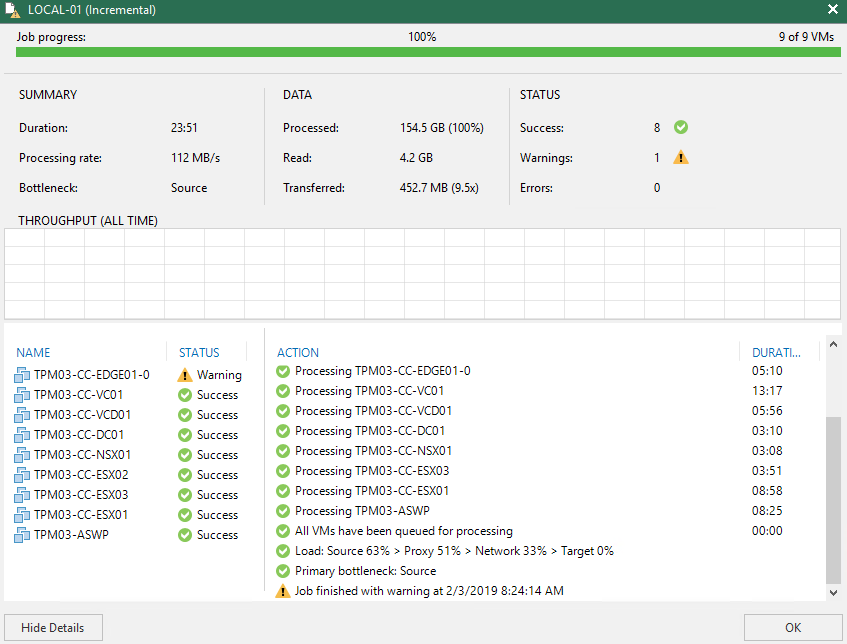The width and height of the screenshot is (847, 644).
Task: Click scroll up arrow of action log
Action: click(833, 344)
